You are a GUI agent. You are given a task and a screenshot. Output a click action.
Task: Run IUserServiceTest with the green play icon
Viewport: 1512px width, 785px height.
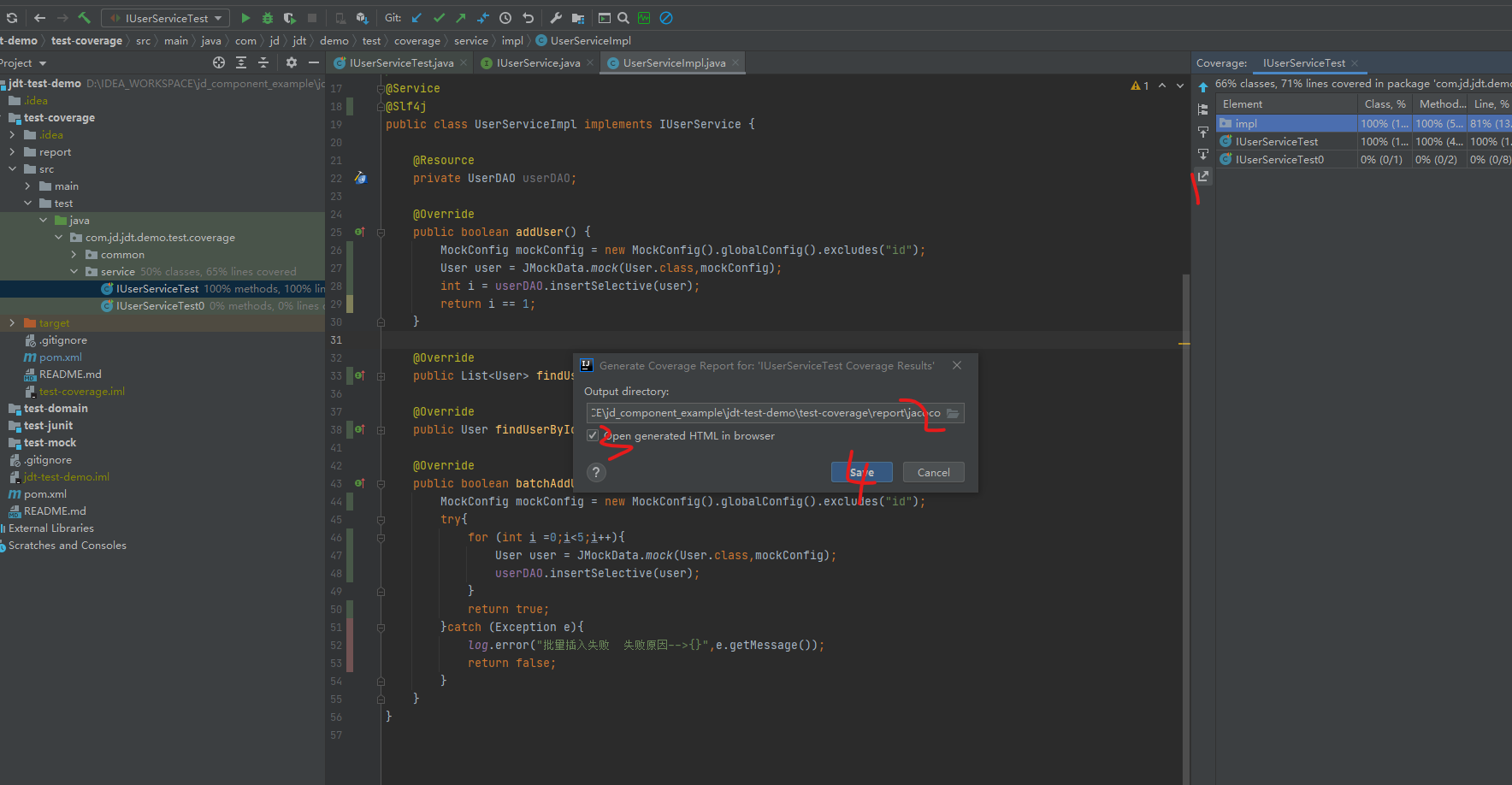(x=245, y=17)
